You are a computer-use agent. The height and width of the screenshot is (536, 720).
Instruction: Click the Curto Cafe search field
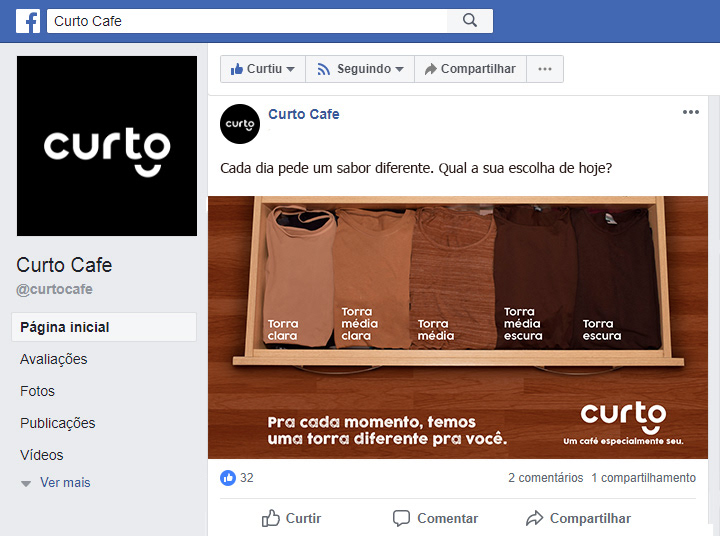click(247, 21)
